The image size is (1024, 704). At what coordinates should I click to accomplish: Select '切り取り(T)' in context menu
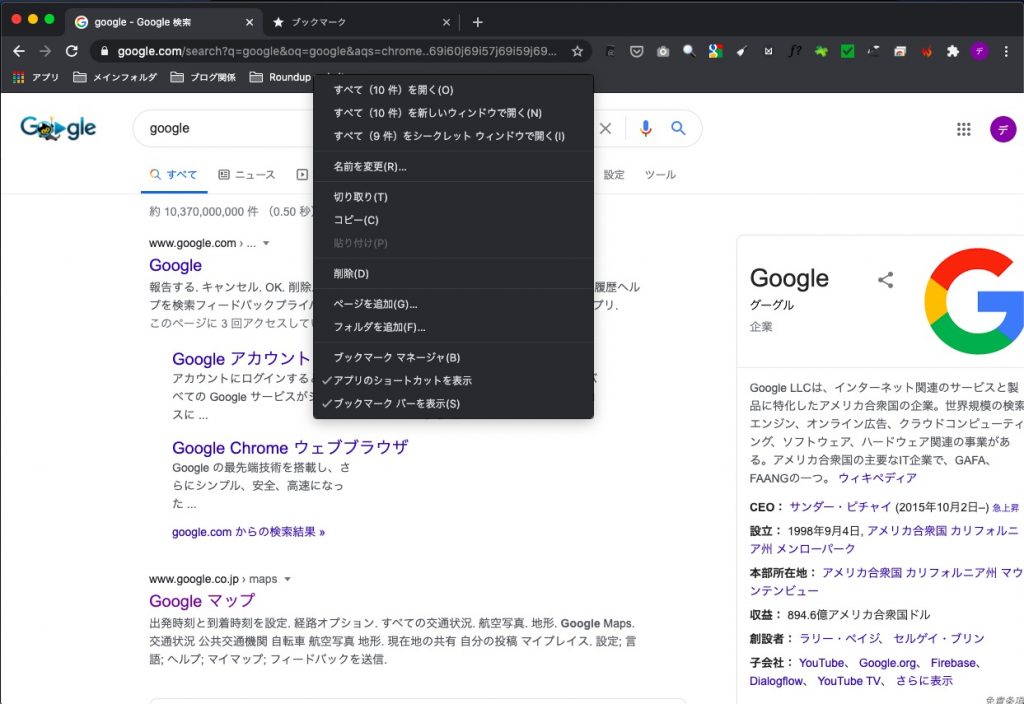[x=453, y=197]
